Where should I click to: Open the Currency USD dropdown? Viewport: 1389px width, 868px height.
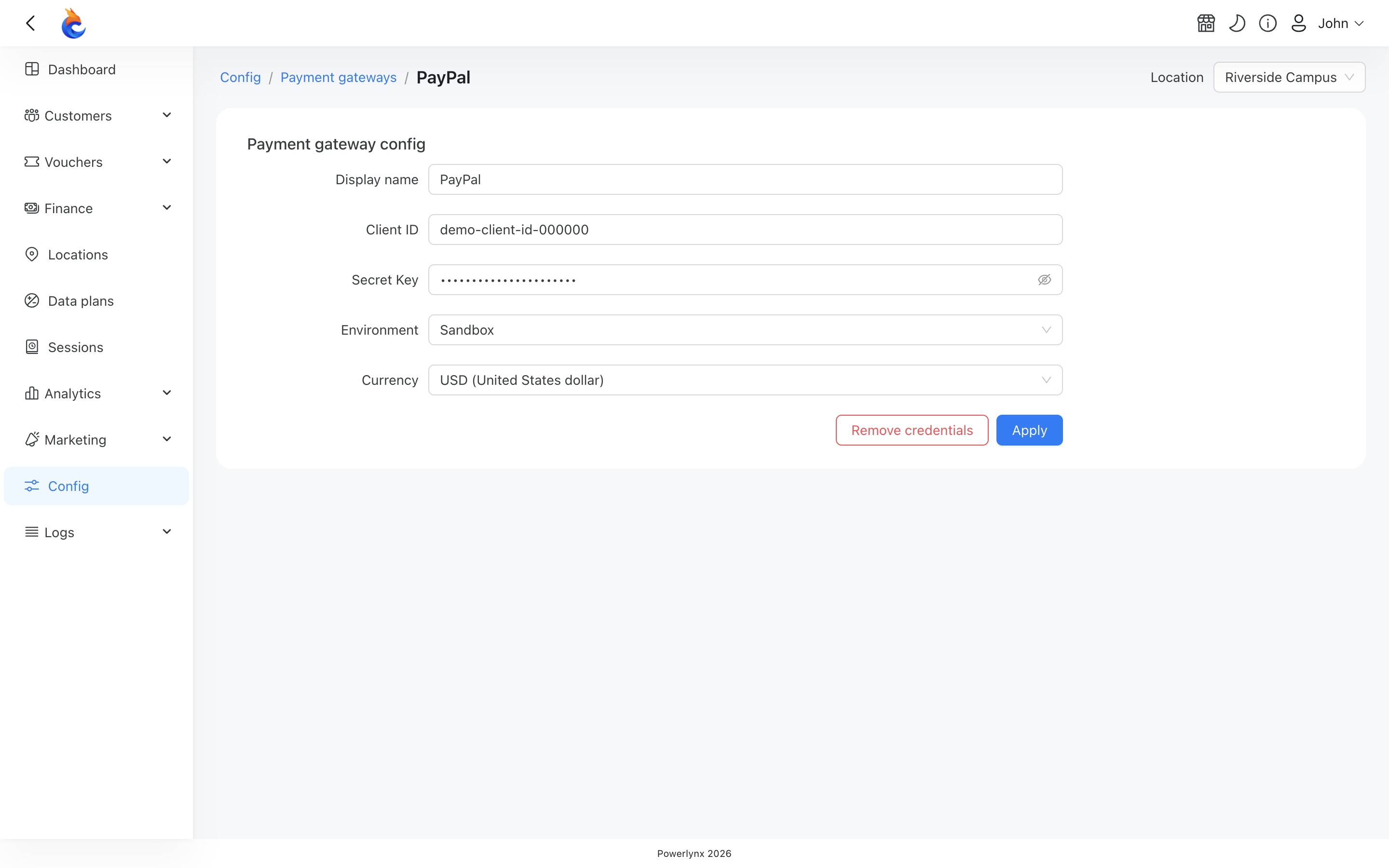[x=745, y=380]
